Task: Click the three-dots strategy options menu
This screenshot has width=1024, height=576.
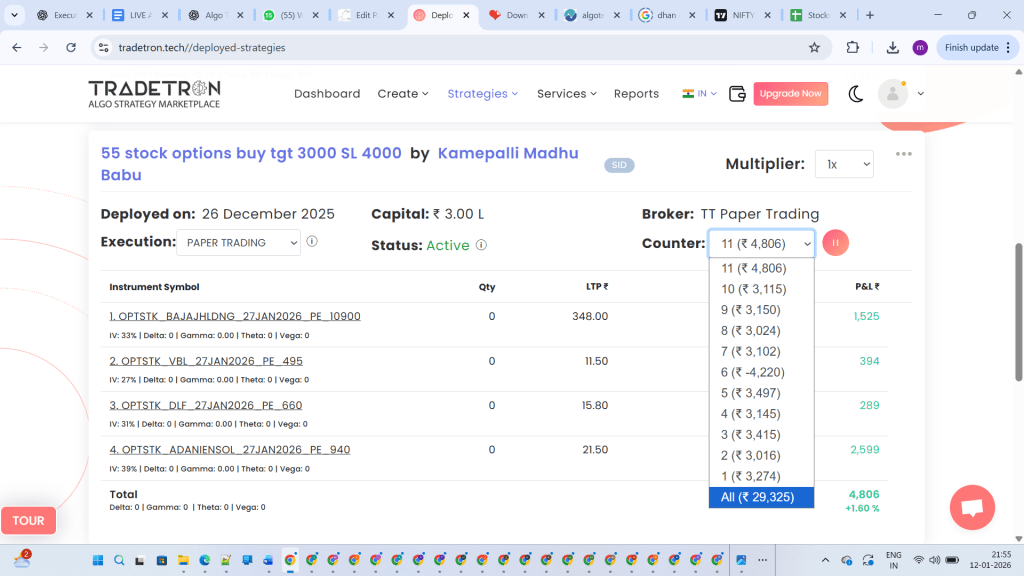Action: (x=904, y=154)
